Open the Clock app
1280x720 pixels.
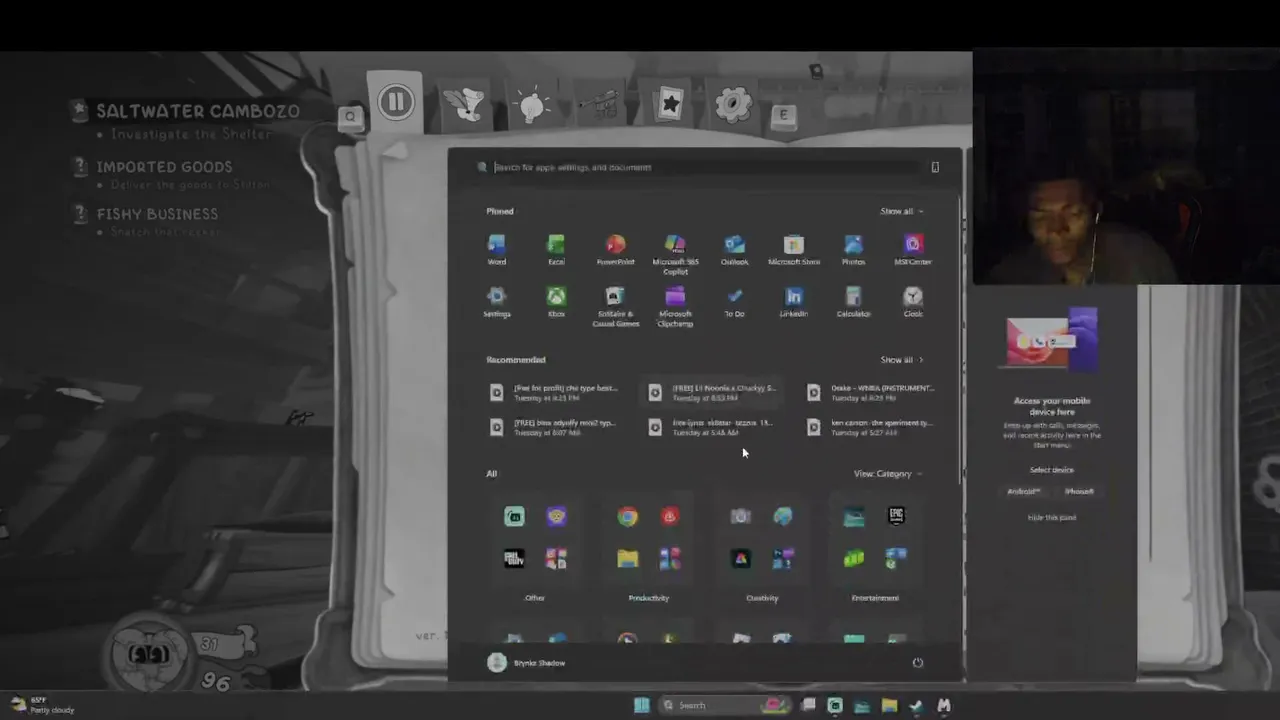[x=913, y=301]
